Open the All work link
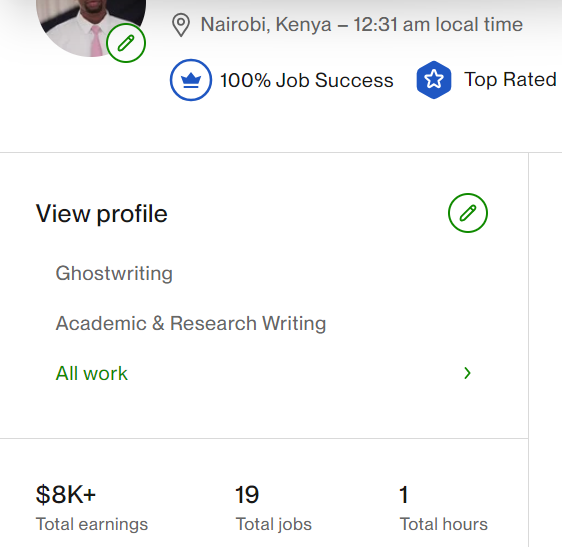 91,374
